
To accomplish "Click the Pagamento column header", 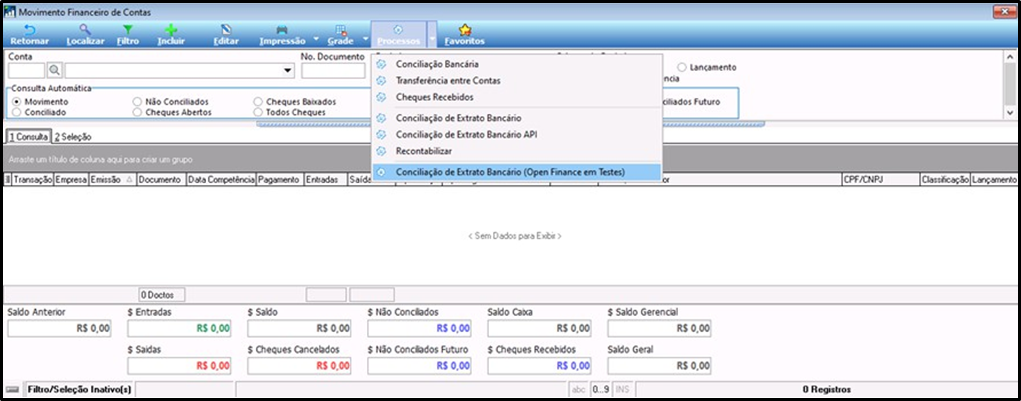I will (x=279, y=180).
